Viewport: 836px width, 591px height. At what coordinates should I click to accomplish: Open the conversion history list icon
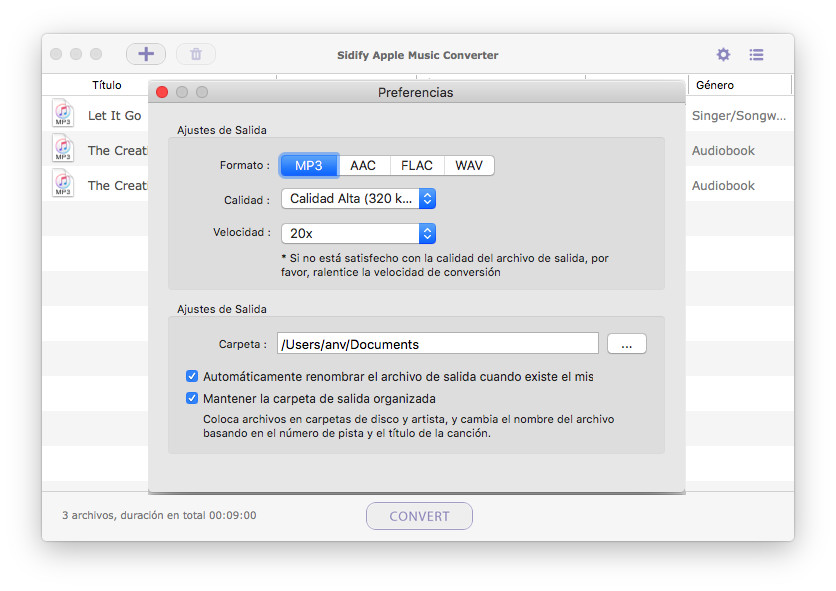coord(756,54)
